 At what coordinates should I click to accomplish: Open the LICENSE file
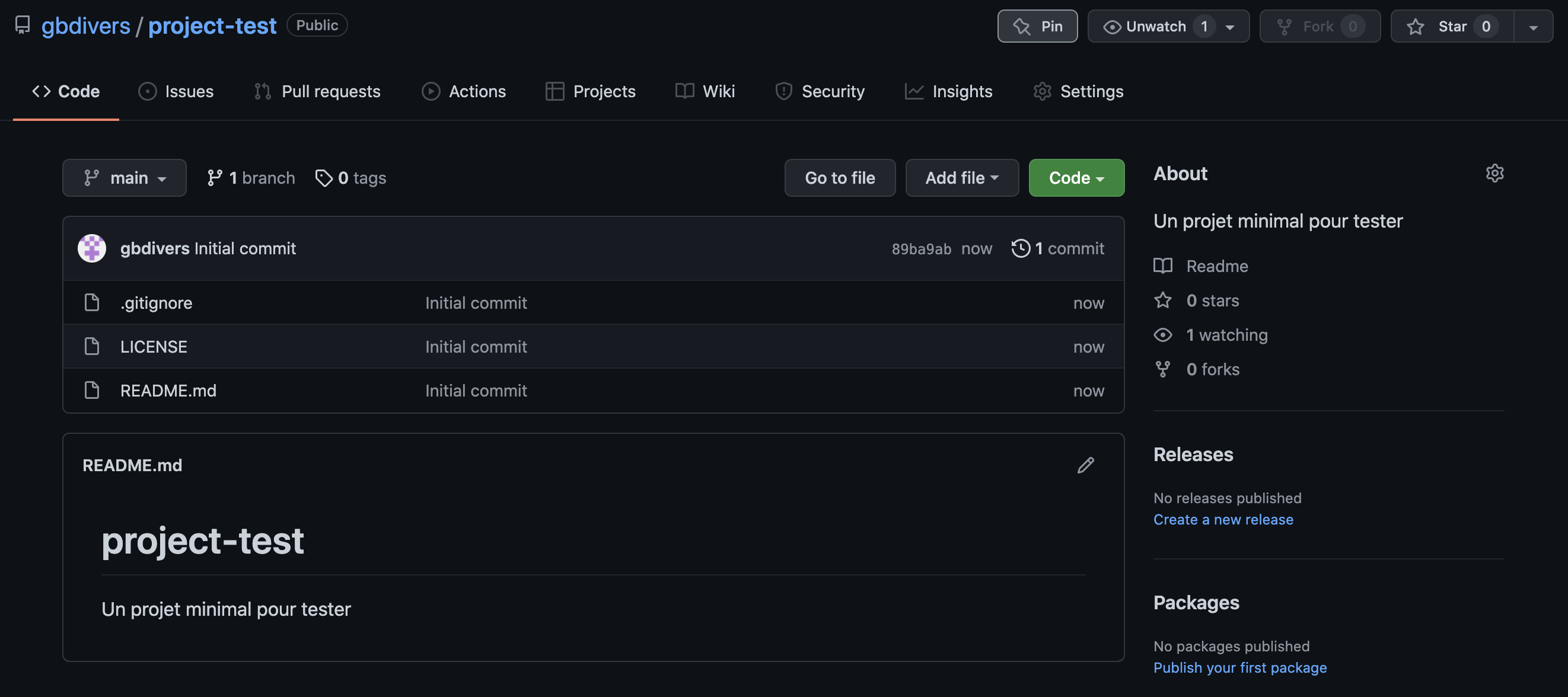tap(154, 347)
